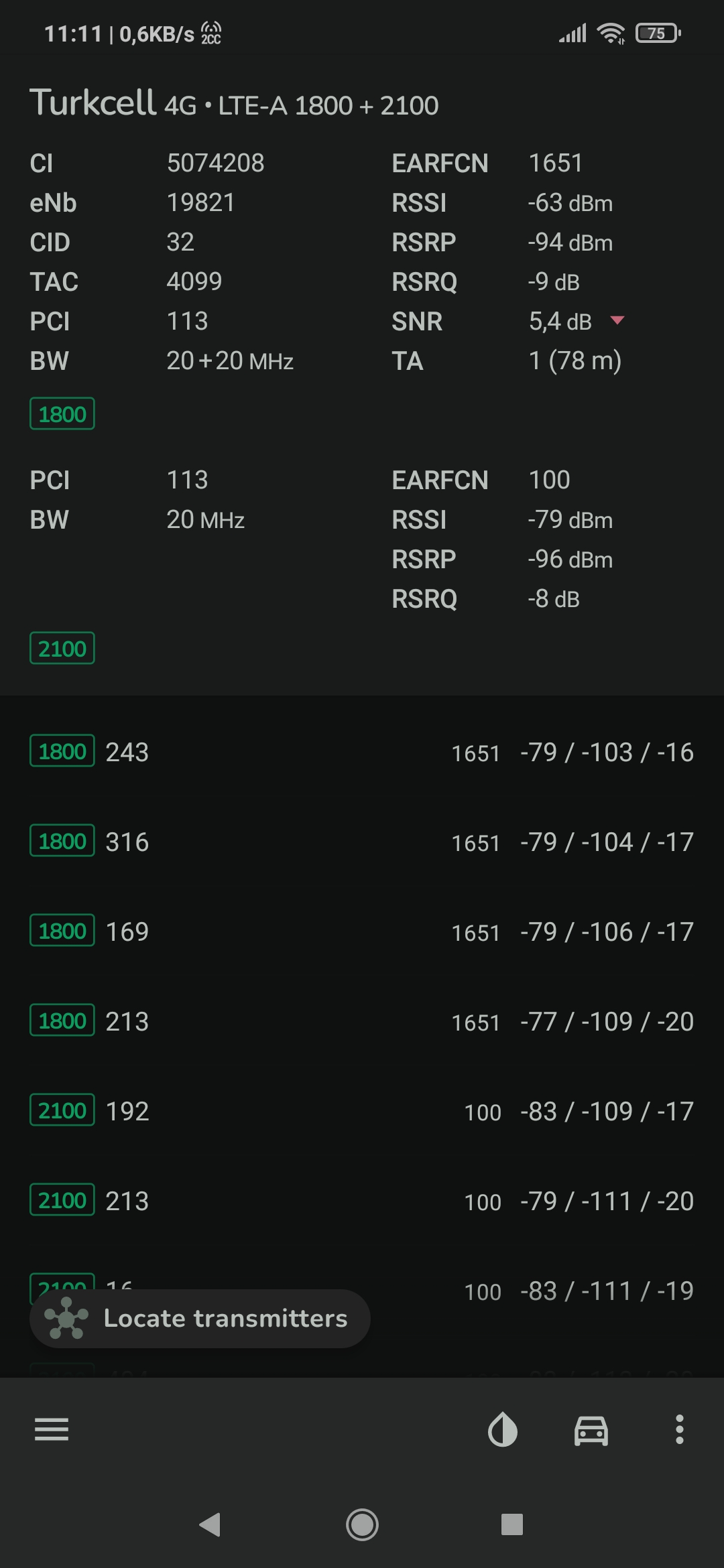The image size is (724, 1568).
Task: Select 2100 neighbor cell 213 row
Action: [362, 1201]
